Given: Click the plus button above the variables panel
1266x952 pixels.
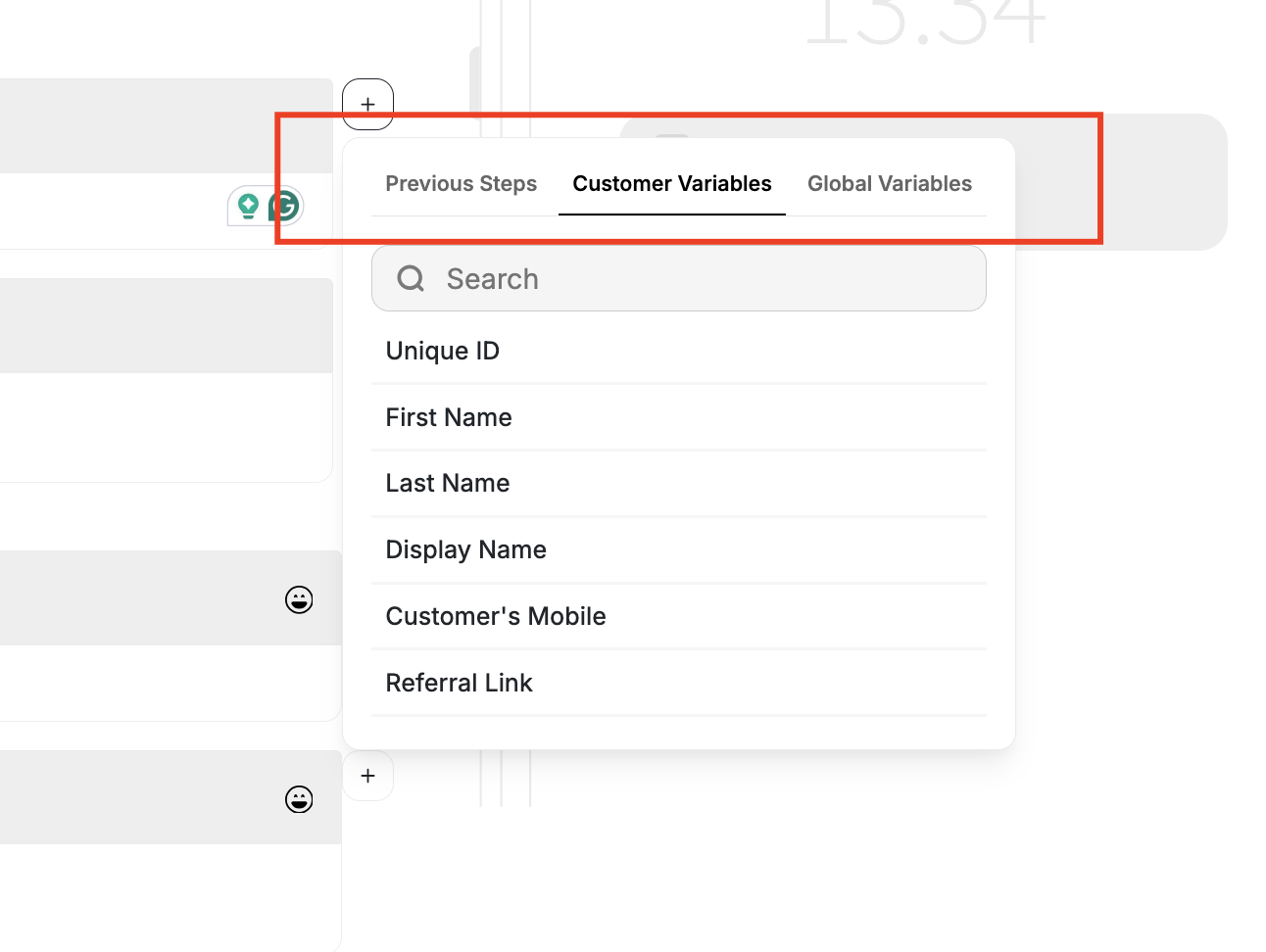Looking at the screenshot, I should (367, 104).
